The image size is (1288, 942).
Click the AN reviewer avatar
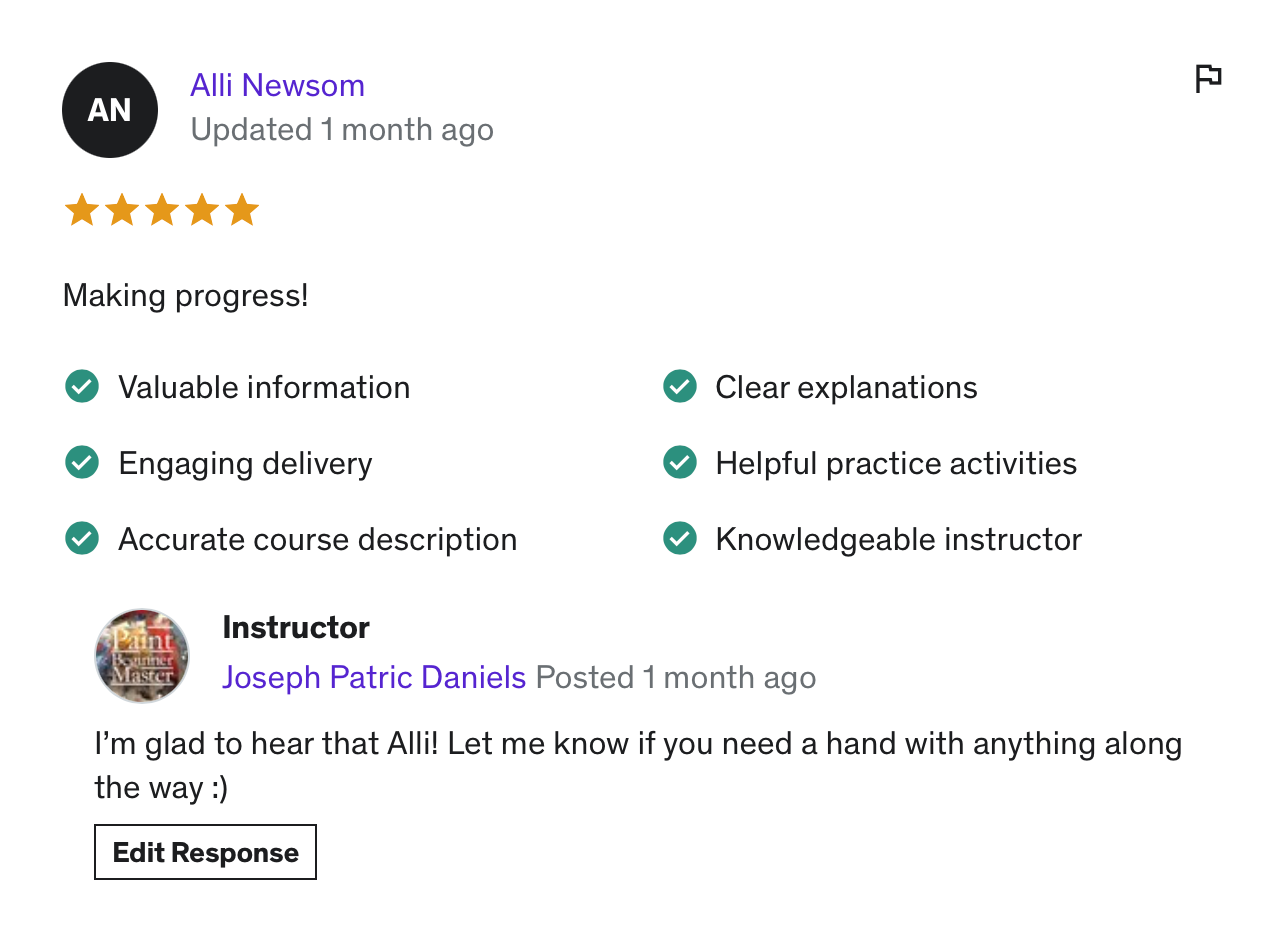coord(110,110)
